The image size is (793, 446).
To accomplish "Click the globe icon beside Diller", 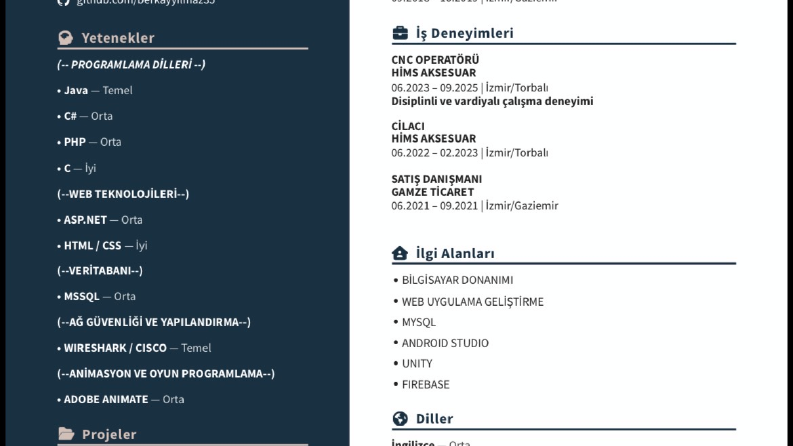I will coord(400,419).
